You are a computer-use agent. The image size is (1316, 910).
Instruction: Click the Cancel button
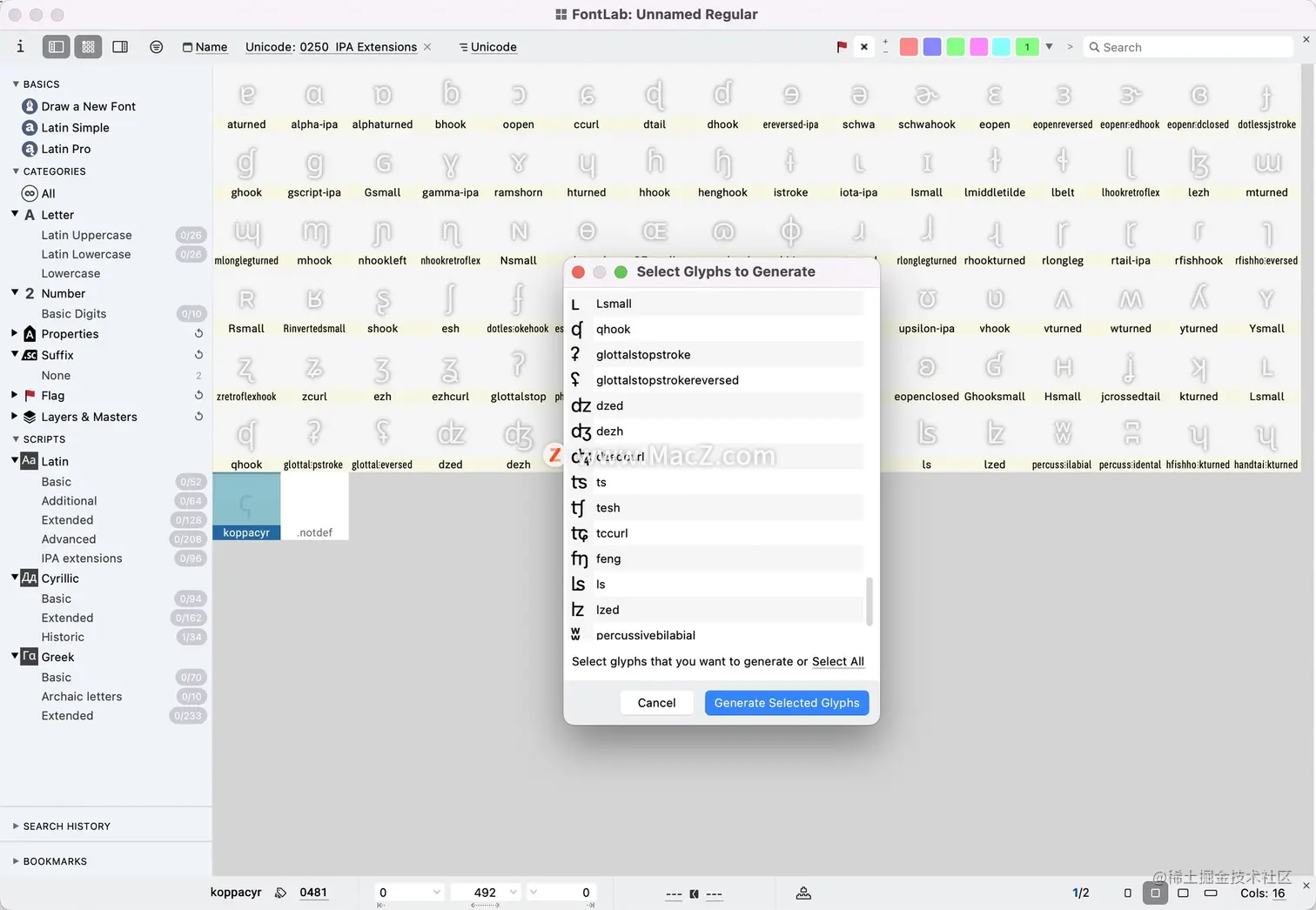656,703
